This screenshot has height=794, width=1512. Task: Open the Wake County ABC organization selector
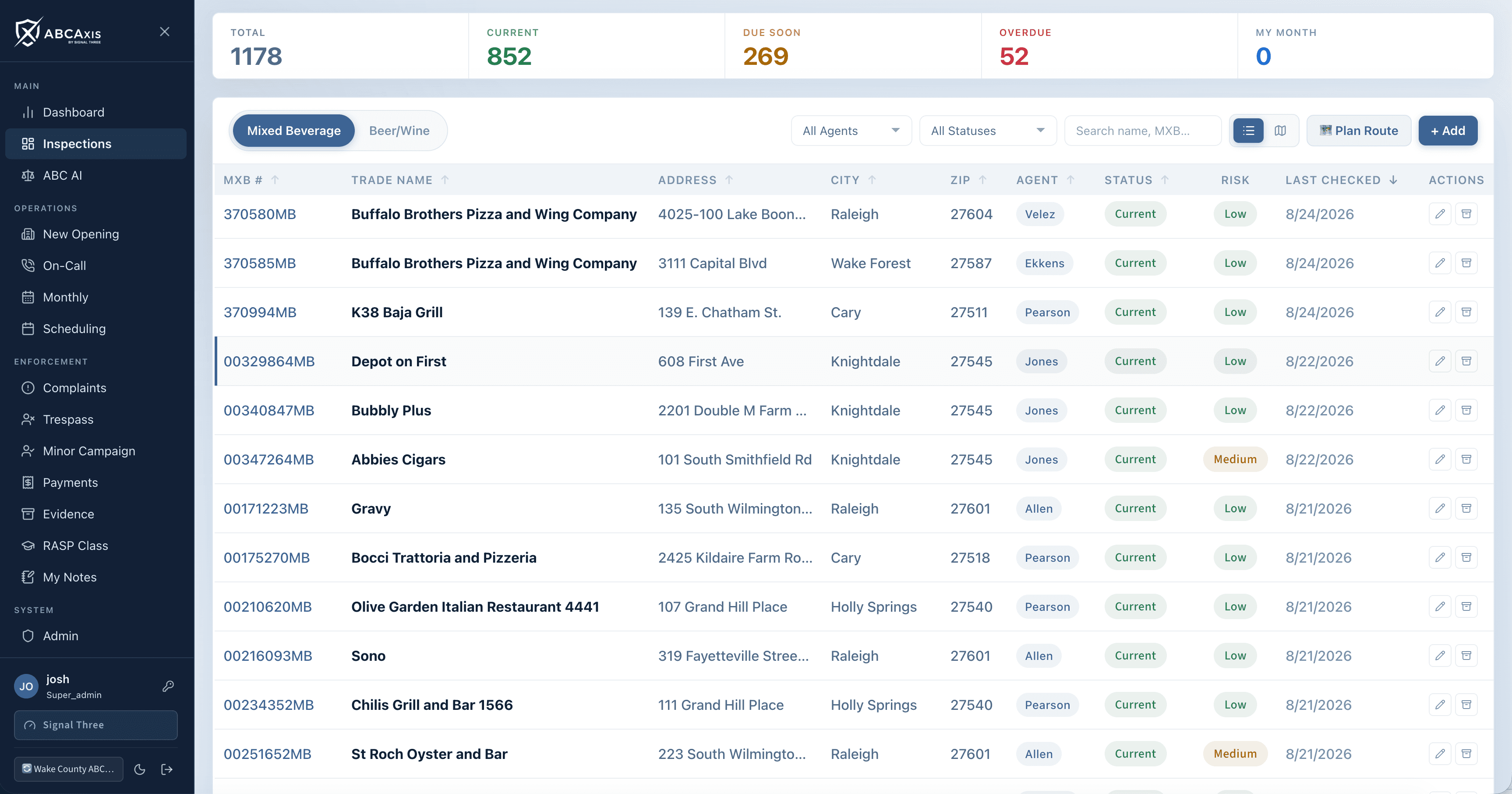(69, 769)
